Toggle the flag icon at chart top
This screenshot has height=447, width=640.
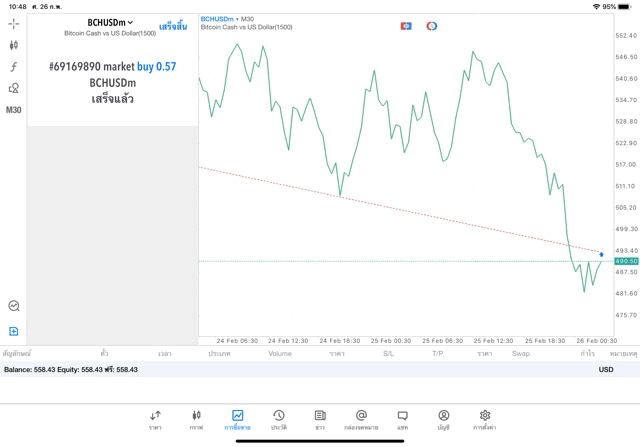[406, 26]
